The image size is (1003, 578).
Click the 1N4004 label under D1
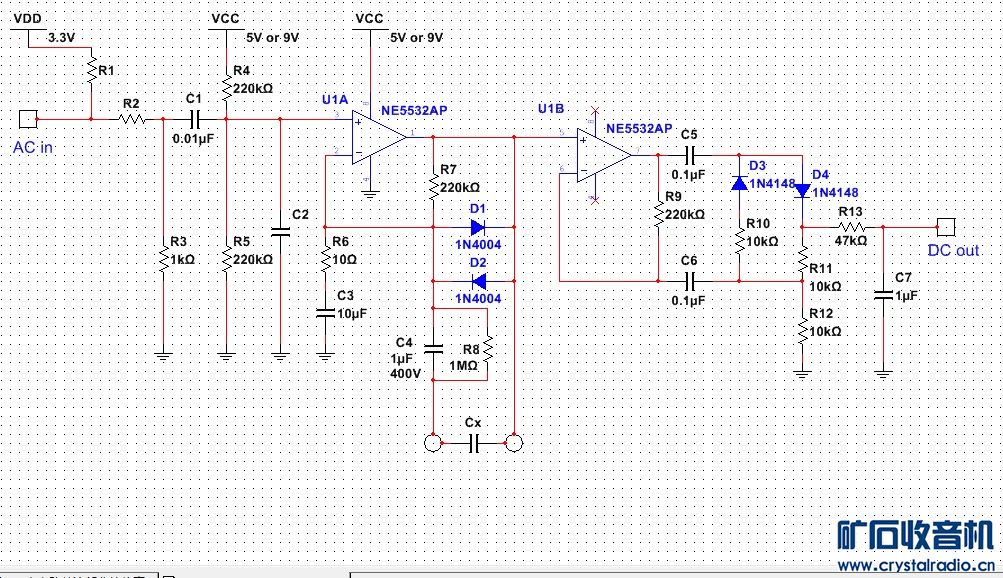(478, 244)
